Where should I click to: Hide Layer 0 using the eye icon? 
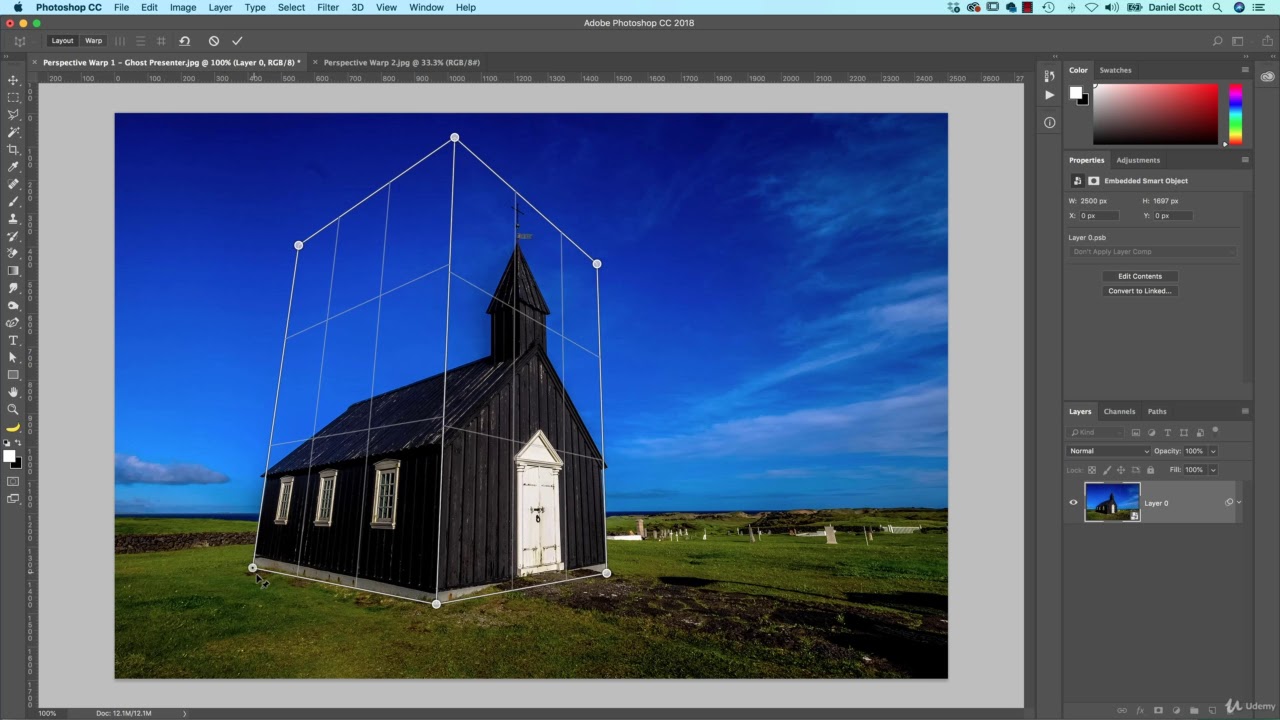pos(1074,503)
